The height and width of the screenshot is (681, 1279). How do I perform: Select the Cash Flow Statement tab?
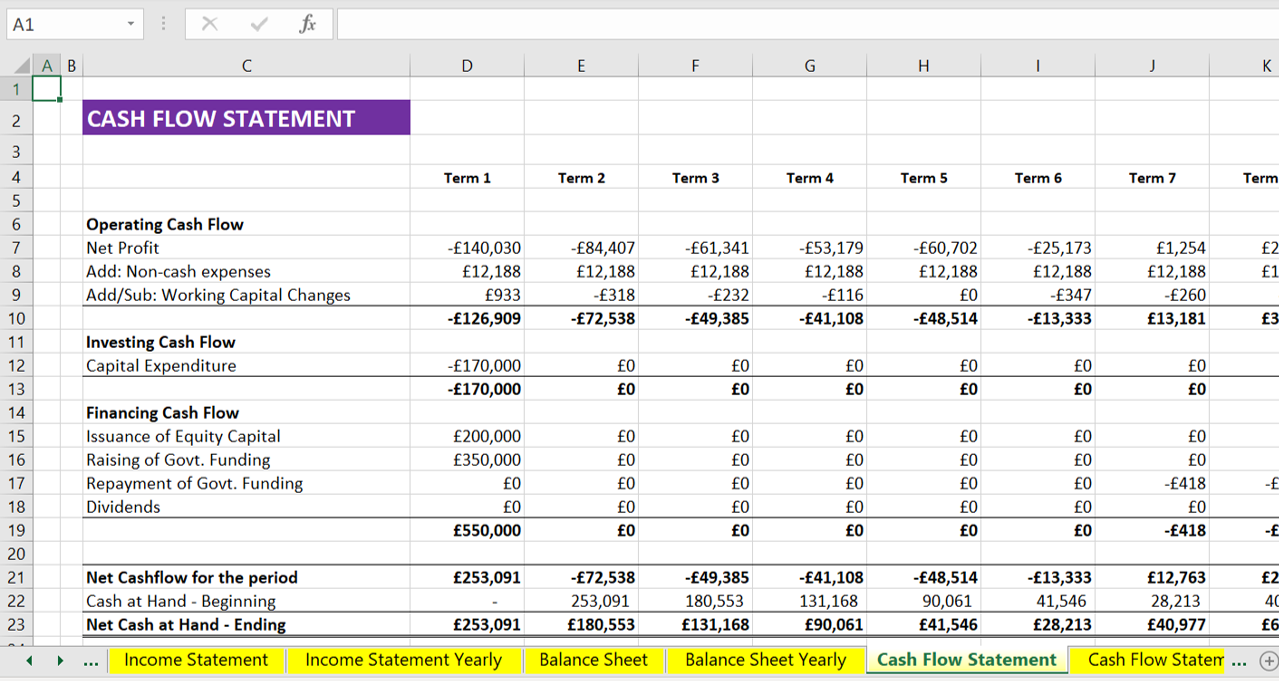(x=966, y=660)
